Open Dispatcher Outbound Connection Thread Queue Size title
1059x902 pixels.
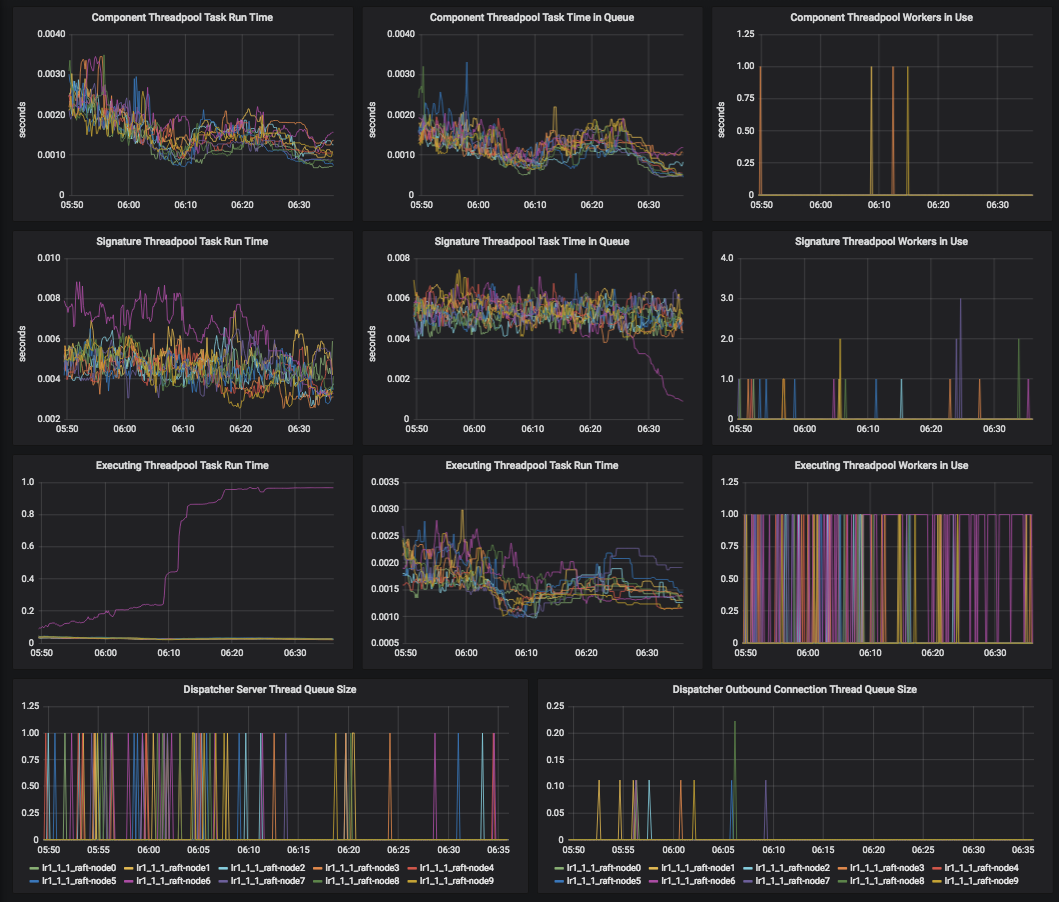(x=793, y=689)
